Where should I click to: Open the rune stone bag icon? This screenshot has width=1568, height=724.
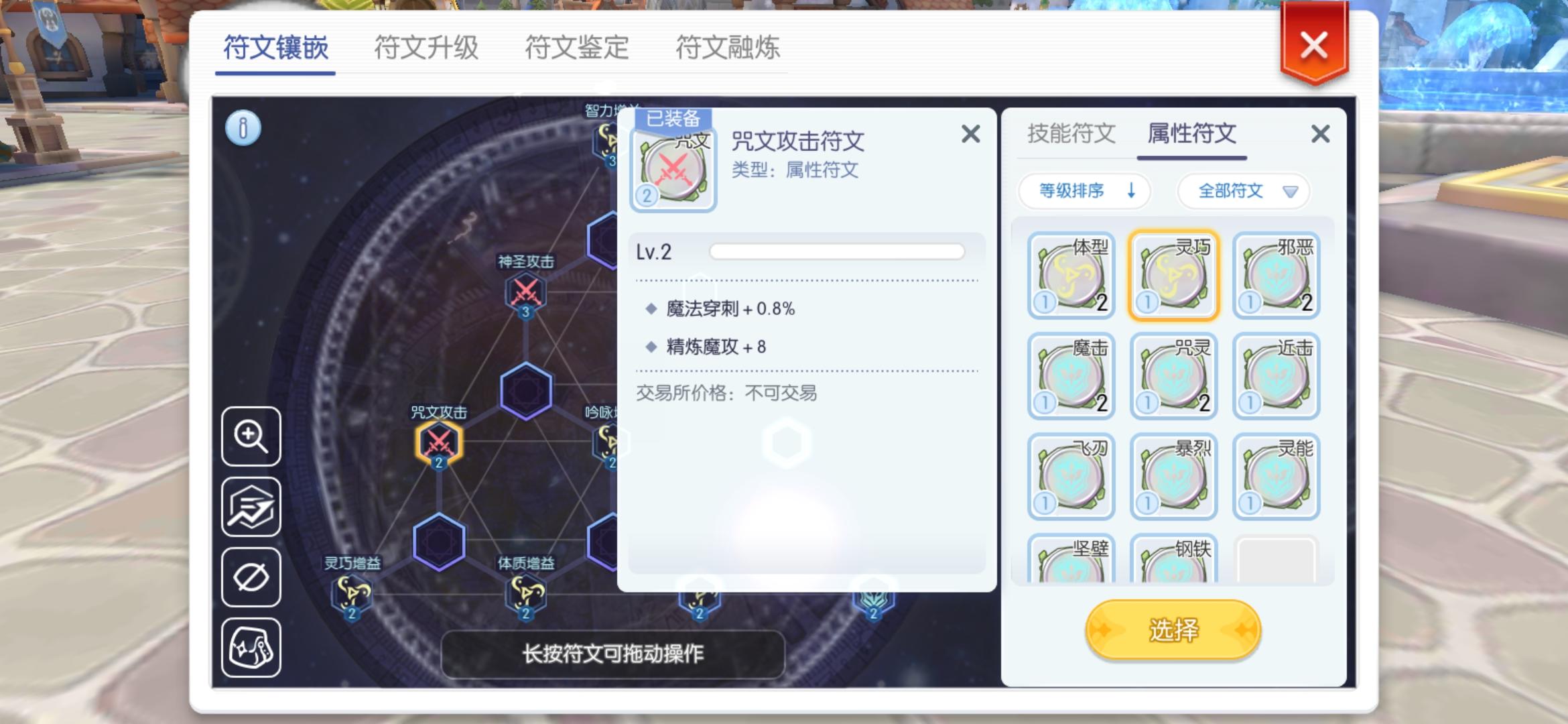pyautogui.click(x=251, y=648)
